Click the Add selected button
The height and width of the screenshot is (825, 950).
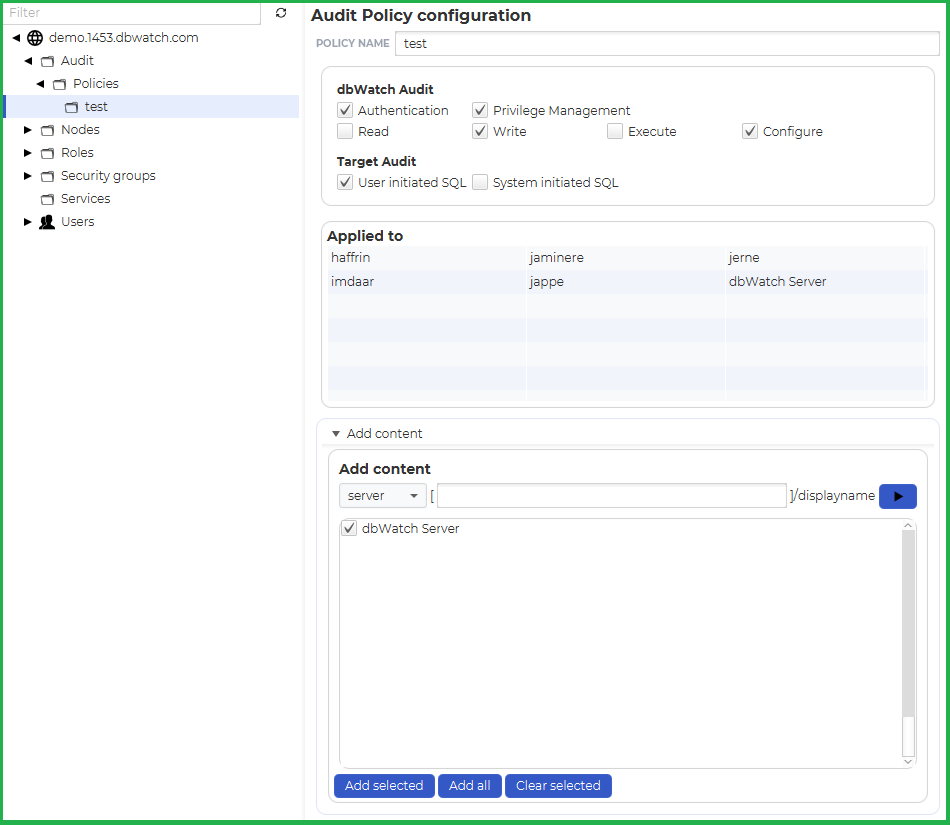click(384, 786)
